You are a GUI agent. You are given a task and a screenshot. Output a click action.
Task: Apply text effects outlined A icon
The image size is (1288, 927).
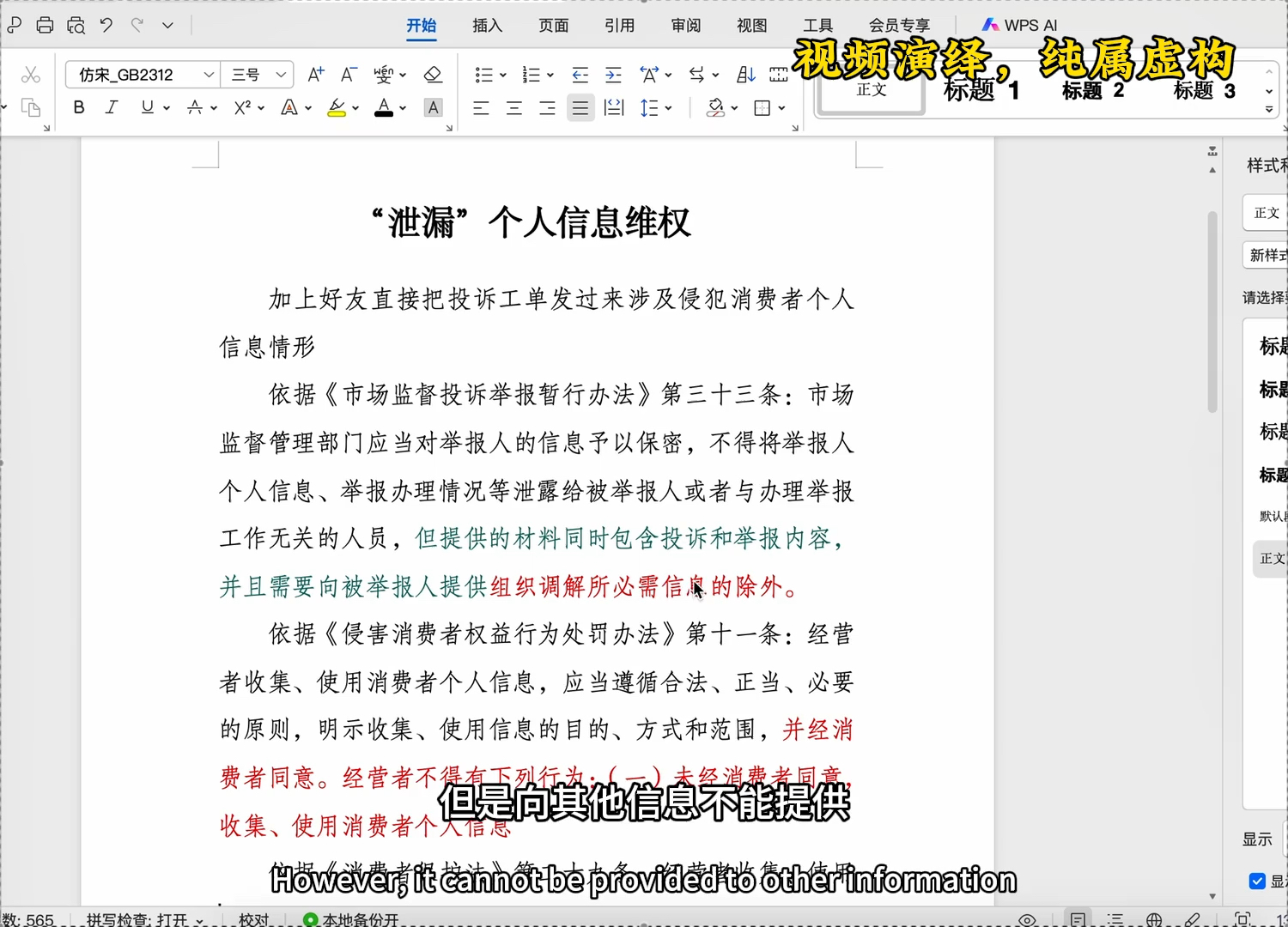tap(290, 107)
